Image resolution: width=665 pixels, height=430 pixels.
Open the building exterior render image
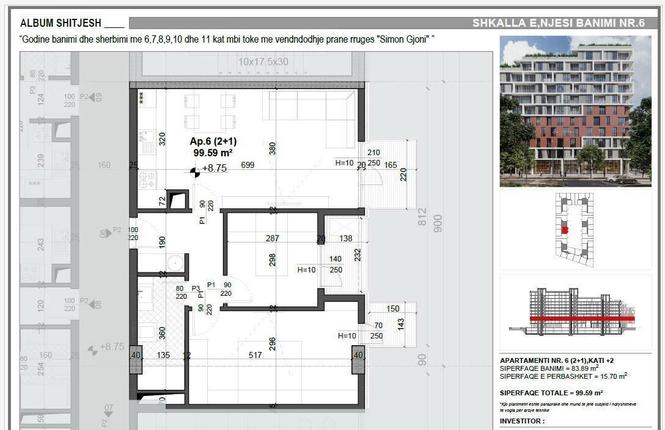[x=576, y=111]
